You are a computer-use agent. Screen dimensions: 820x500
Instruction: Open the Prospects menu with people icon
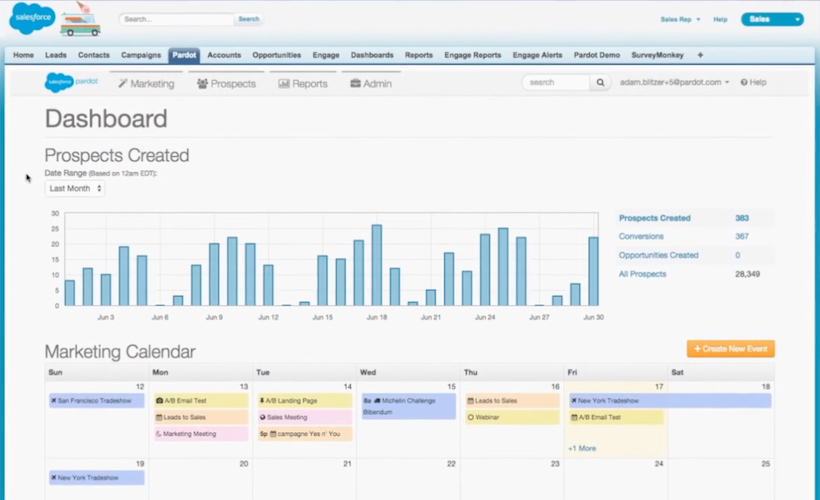(x=226, y=84)
